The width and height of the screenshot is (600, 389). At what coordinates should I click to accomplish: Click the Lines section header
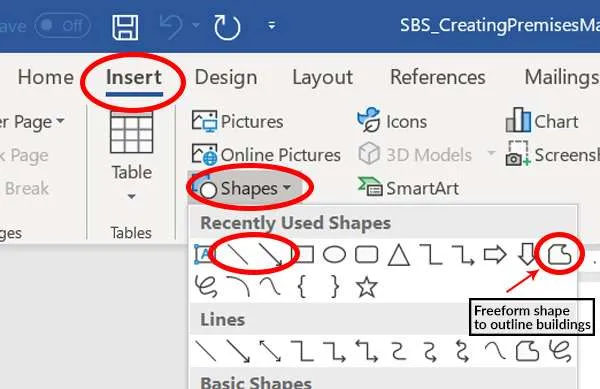[223, 319]
